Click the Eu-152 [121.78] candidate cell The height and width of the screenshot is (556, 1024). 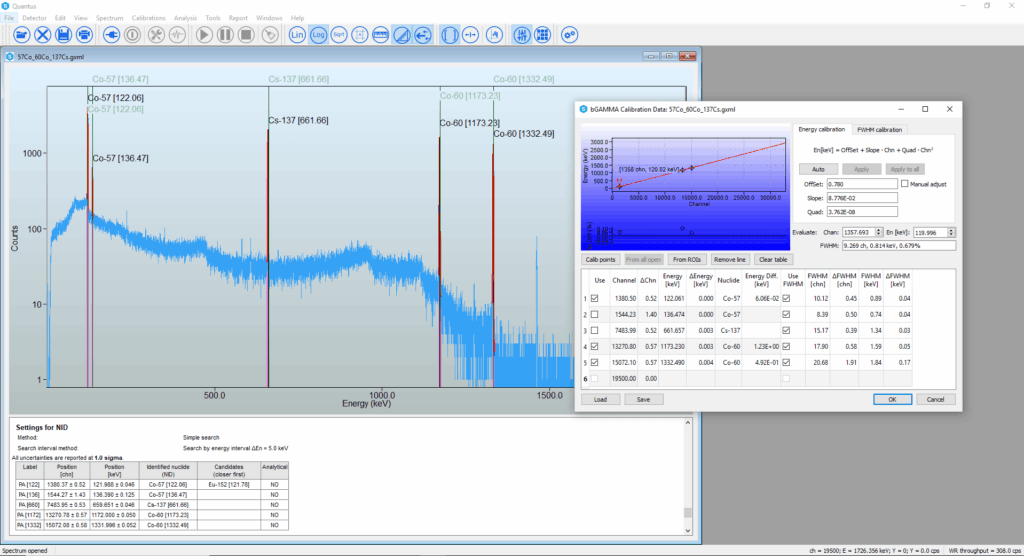point(229,485)
